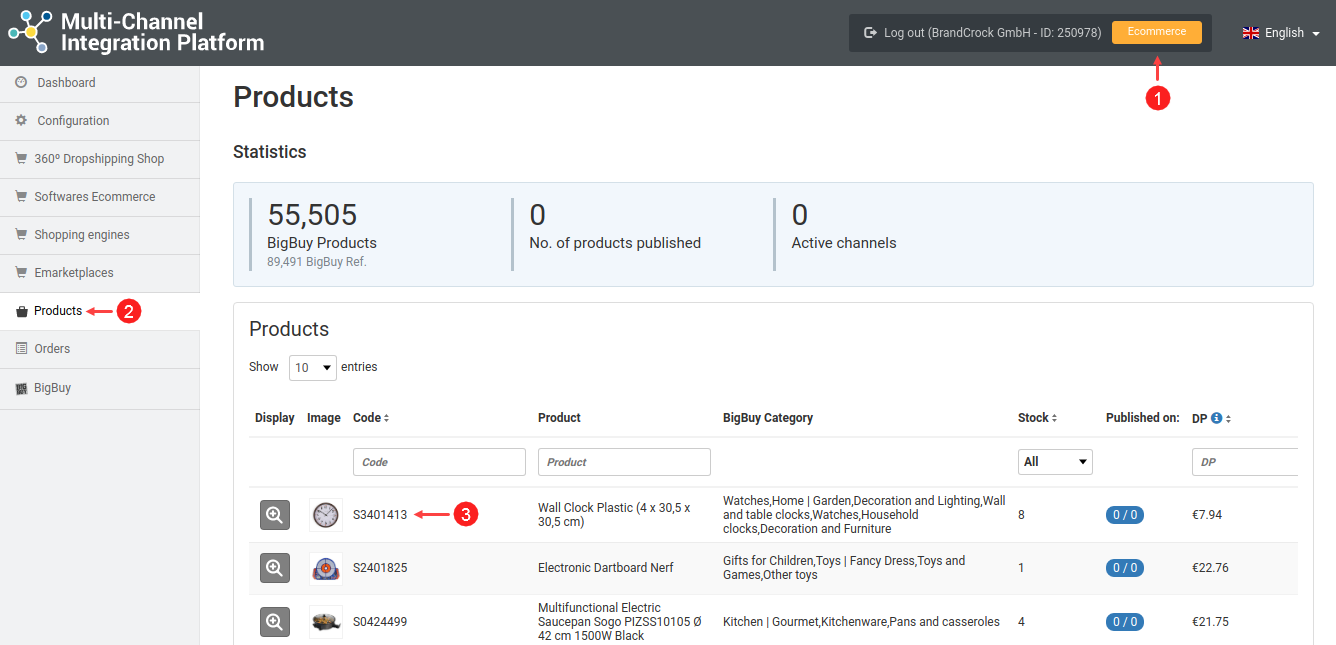Open the English language dropdown

pos(1282,33)
